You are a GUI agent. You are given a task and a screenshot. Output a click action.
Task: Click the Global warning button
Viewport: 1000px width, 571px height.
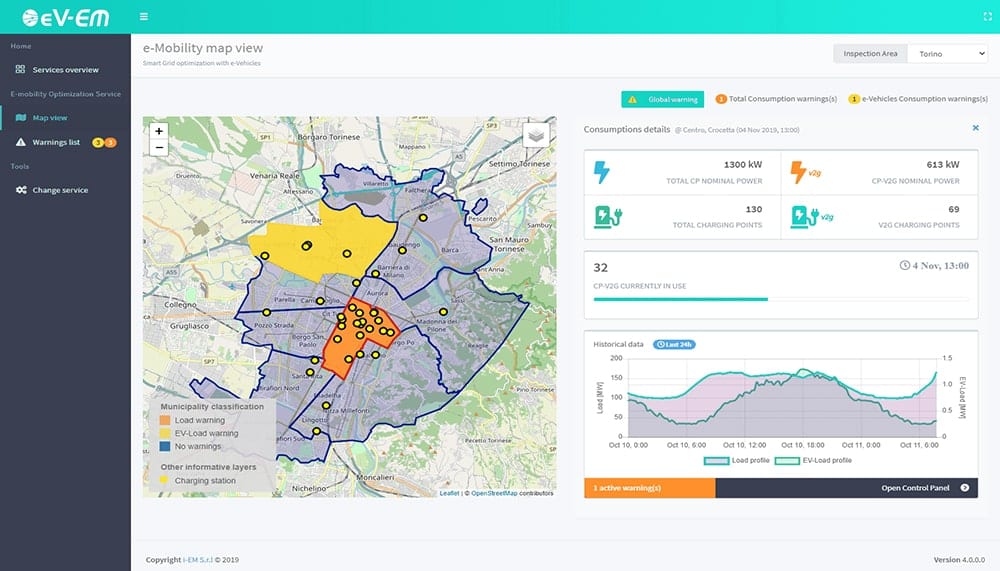pyautogui.click(x=663, y=100)
